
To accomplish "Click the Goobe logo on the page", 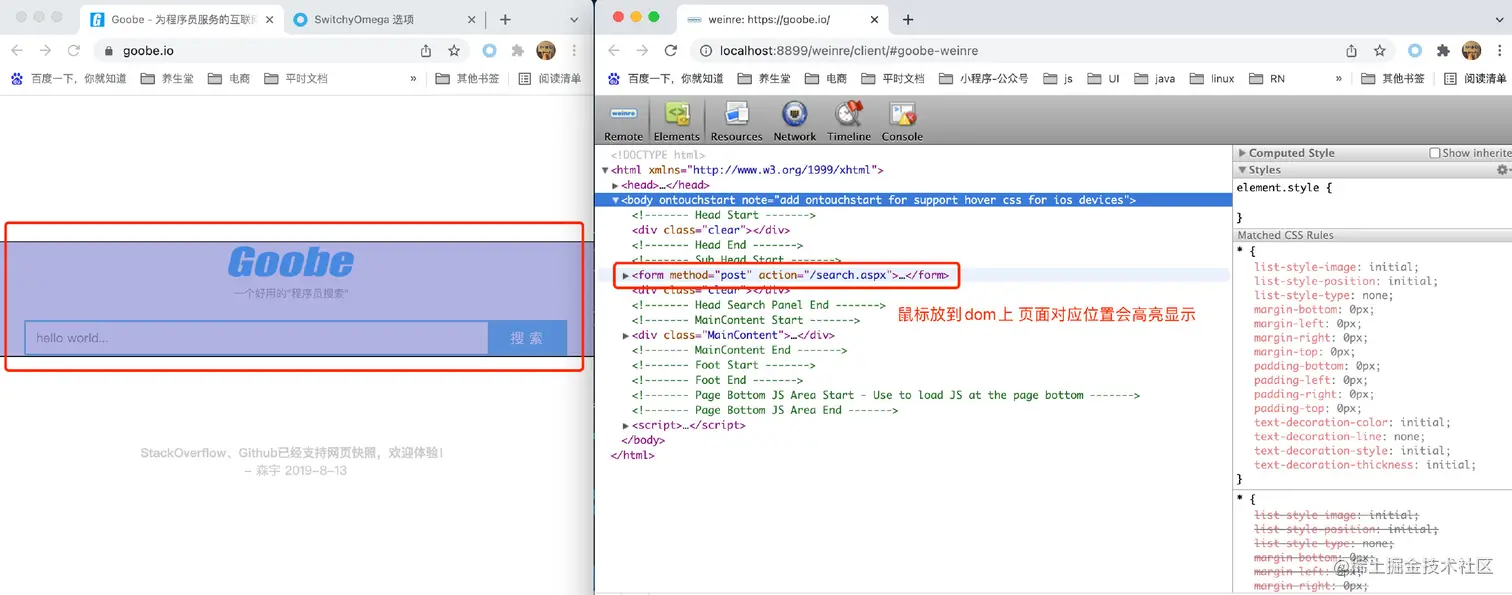I will (291, 263).
